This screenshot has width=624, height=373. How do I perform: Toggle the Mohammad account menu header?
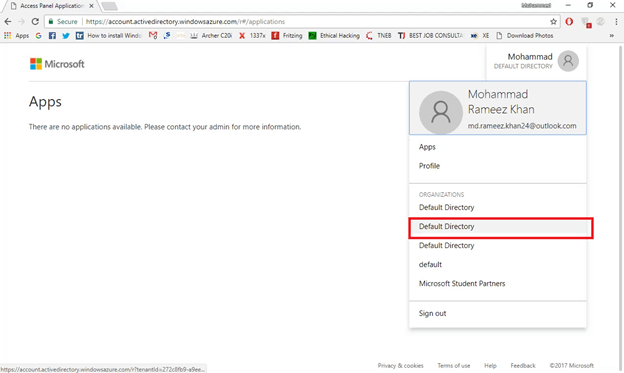click(536, 61)
